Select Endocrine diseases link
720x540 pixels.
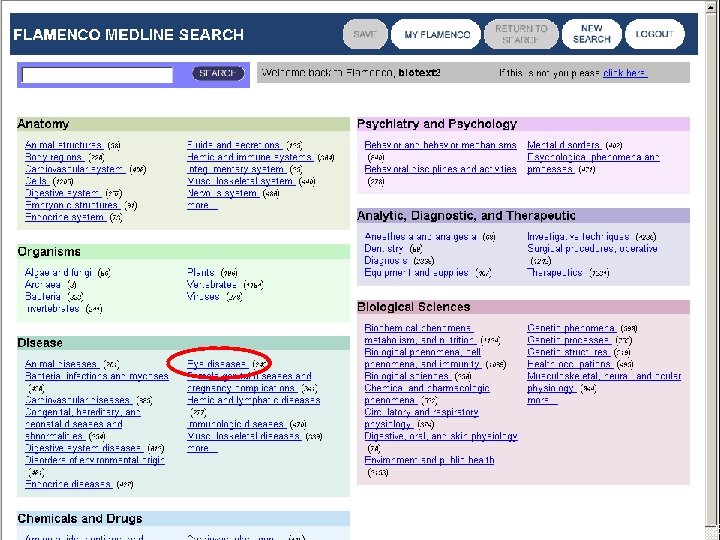[69, 483]
